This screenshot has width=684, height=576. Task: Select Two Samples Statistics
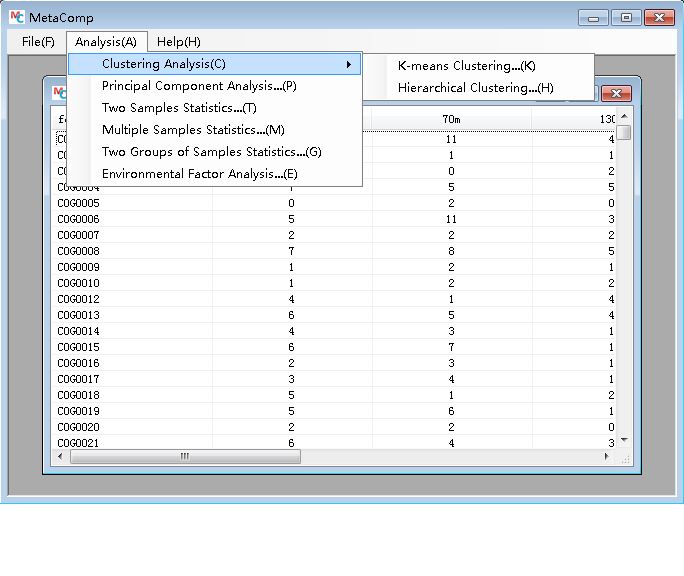[x=179, y=108]
